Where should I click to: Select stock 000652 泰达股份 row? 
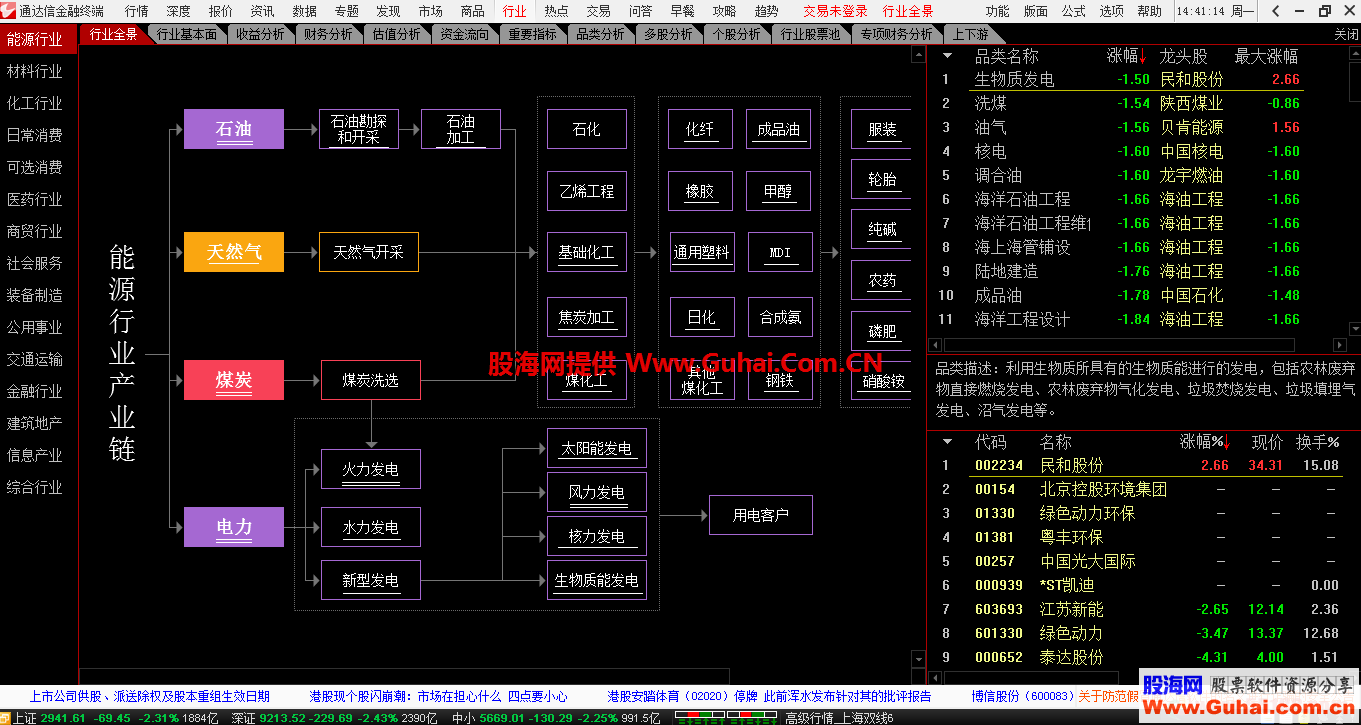[x=1138, y=657]
